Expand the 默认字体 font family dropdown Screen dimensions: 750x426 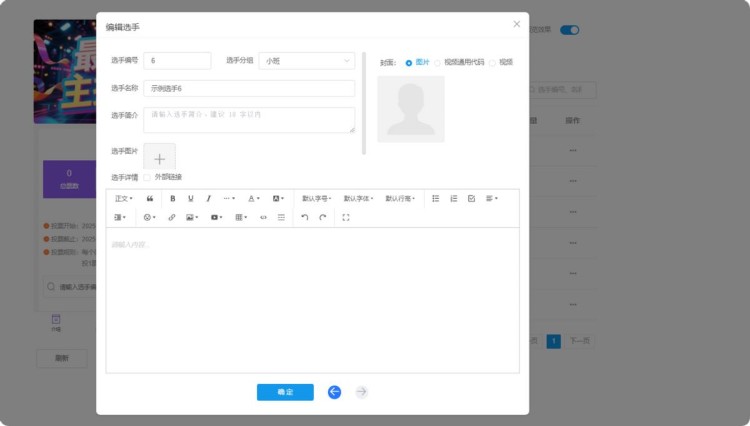[x=358, y=199]
